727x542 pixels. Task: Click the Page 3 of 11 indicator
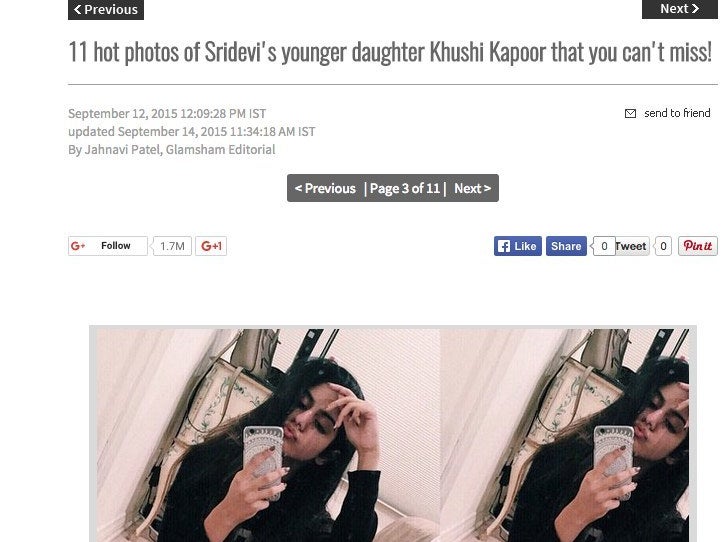click(x=405, y=188)
